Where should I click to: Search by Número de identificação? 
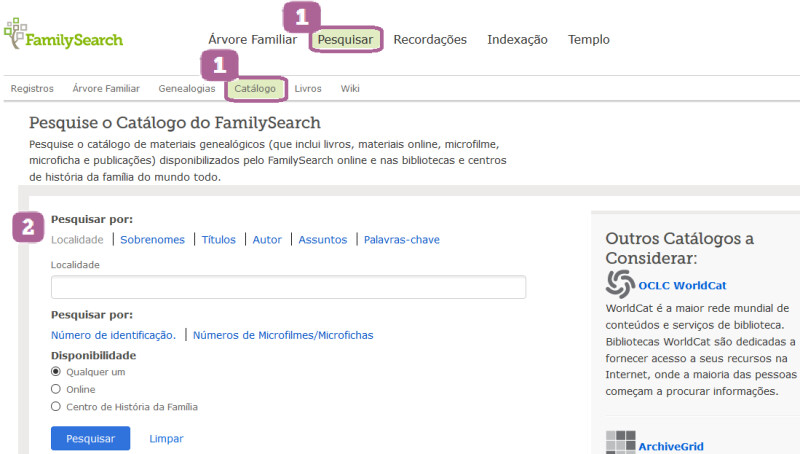pyautogui.click(x=113, y=335)
